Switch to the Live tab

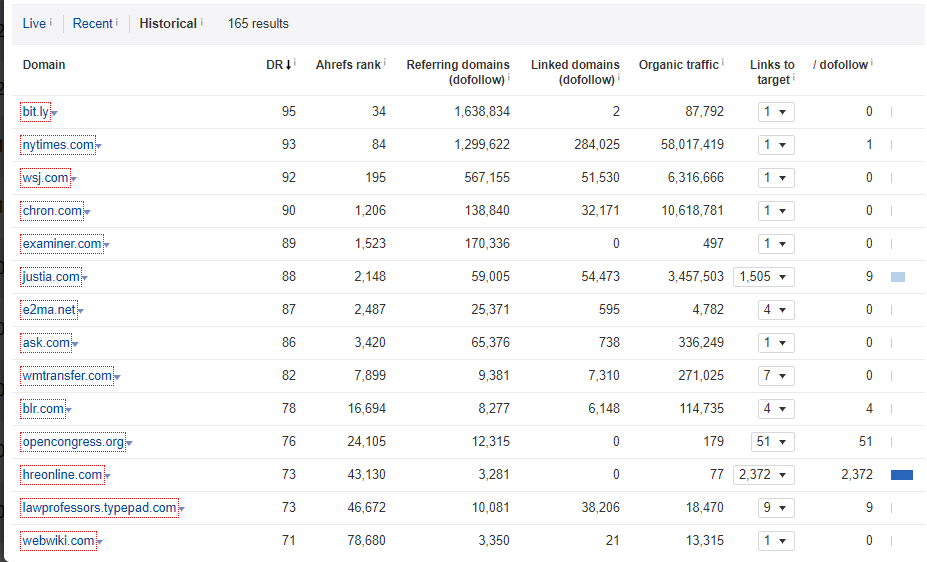point(34,24)
